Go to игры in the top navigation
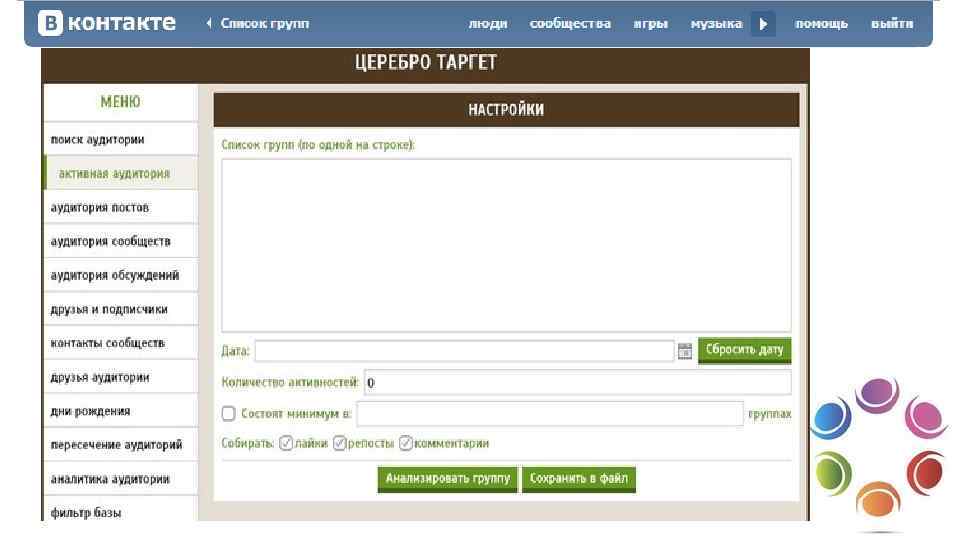This screenshot has width=960, height=540. coord(650,24)
